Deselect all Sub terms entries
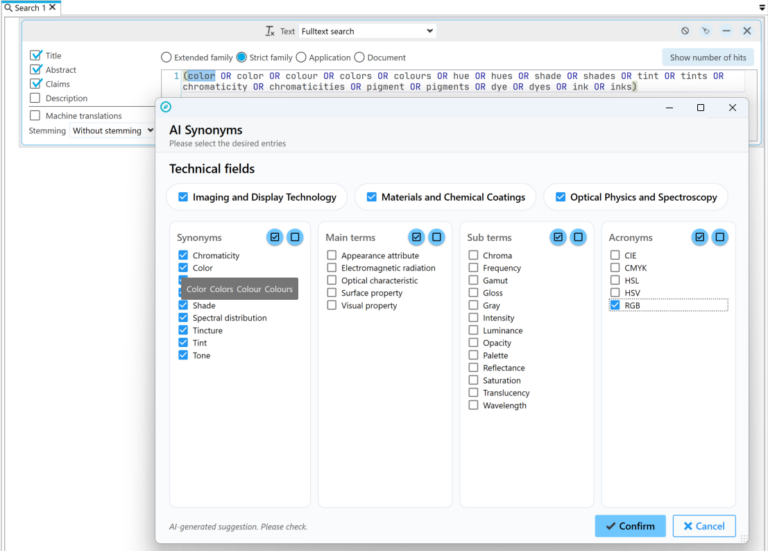This screenshot has height=551, width=768. point(578,237)
